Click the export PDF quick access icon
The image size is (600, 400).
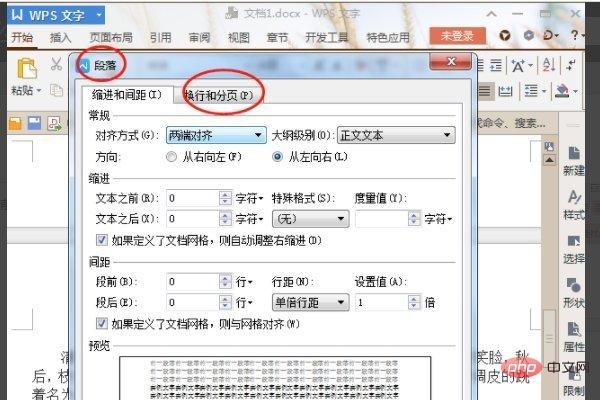pos(54,124)
